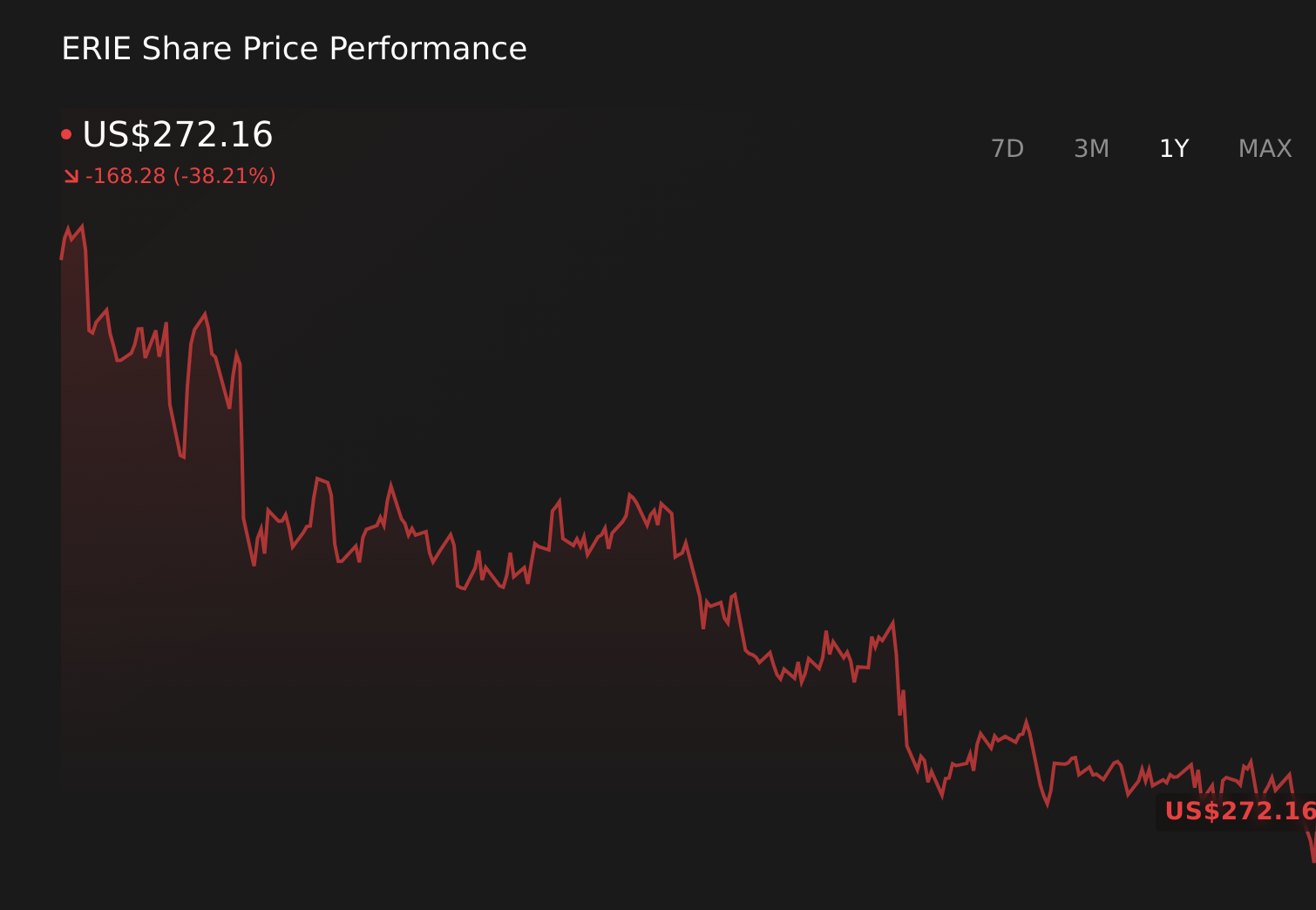Select the red bullet beside the price

point(67,132)
